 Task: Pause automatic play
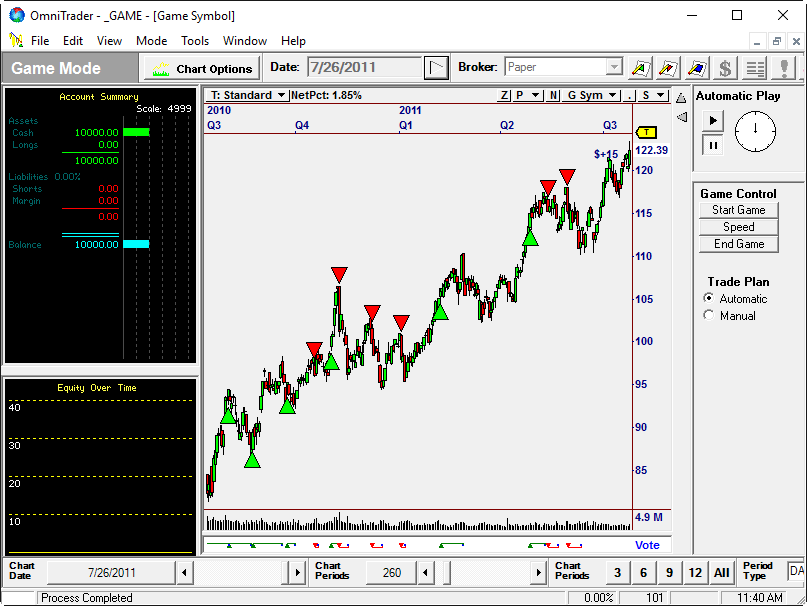[713, 145]
